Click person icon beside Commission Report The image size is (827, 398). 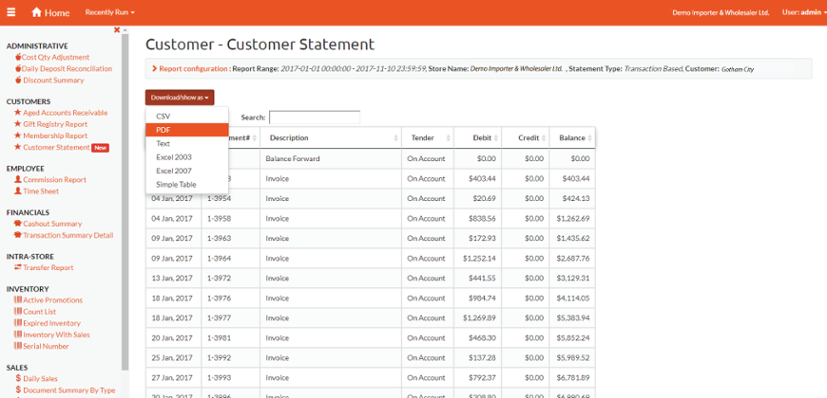tap(18, 179)
